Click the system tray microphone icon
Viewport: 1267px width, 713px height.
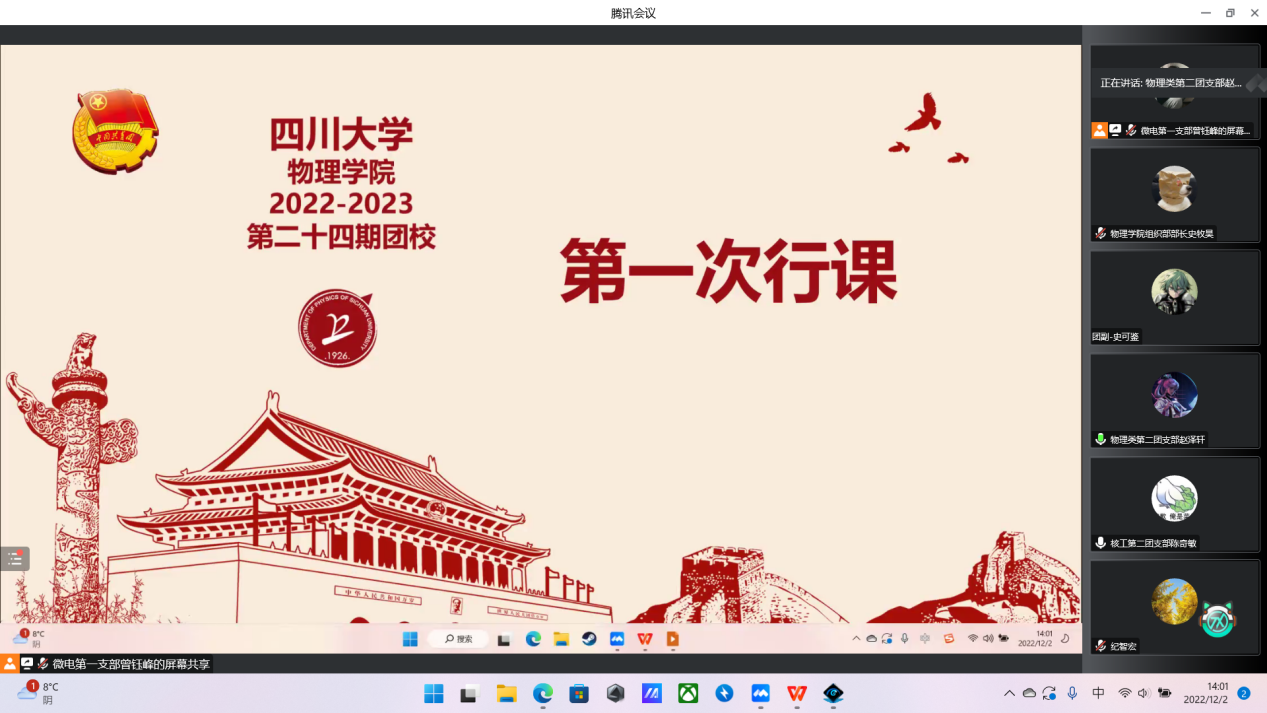[1072, 693]
